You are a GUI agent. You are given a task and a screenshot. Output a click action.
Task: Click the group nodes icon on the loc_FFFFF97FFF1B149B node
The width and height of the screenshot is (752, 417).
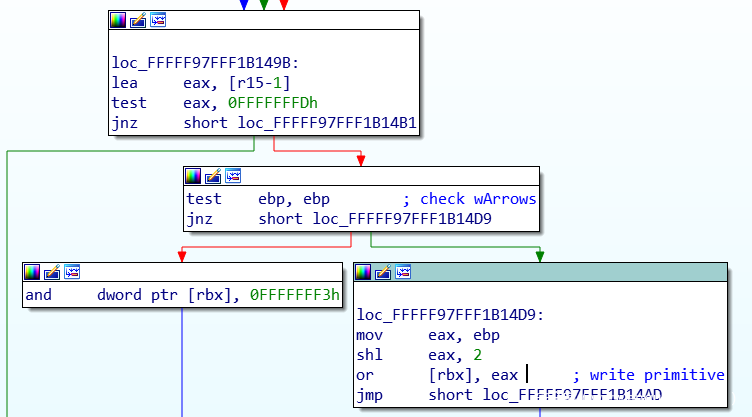coord(158,20)
